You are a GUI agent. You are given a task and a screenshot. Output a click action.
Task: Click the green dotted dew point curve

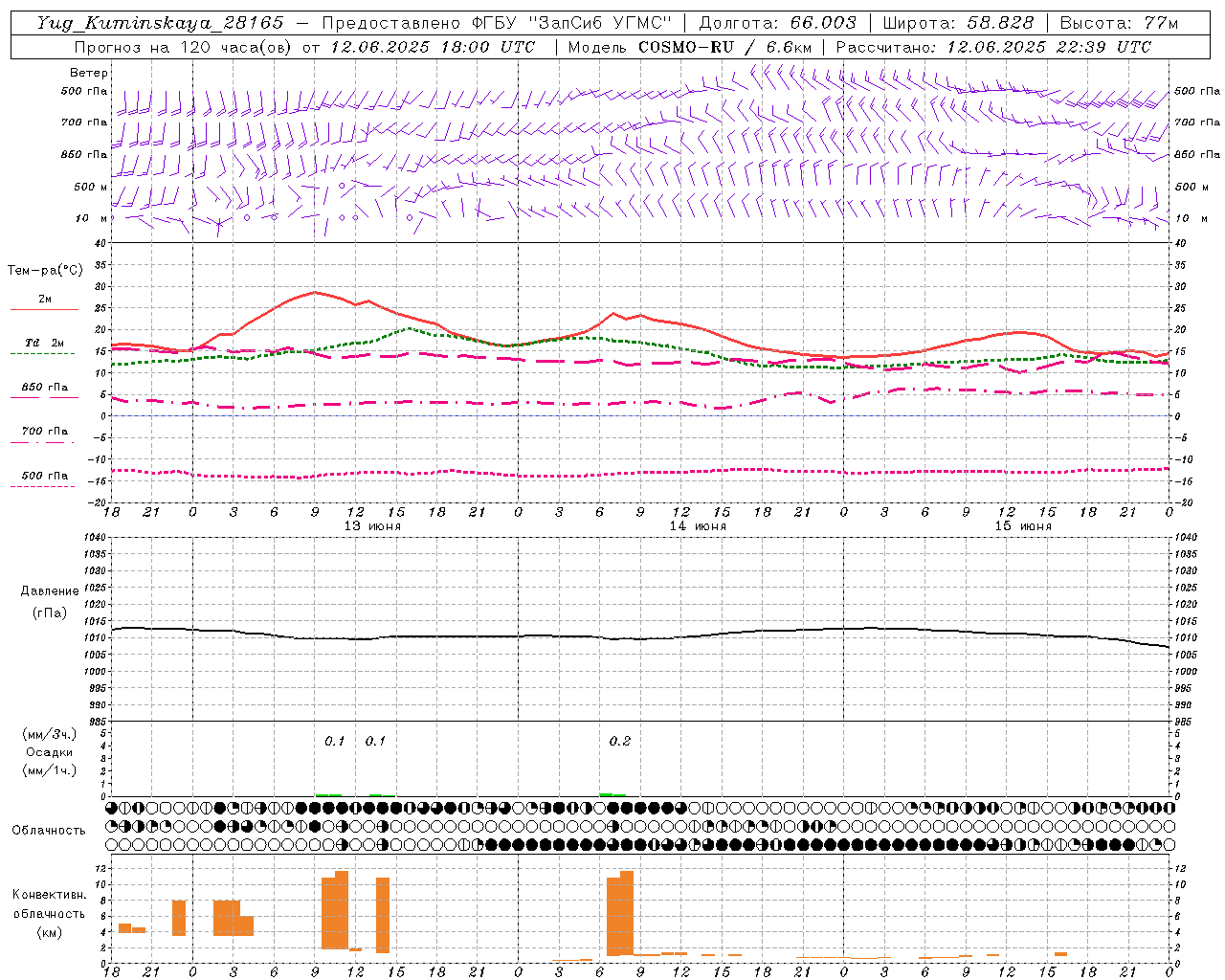(409, 329)
